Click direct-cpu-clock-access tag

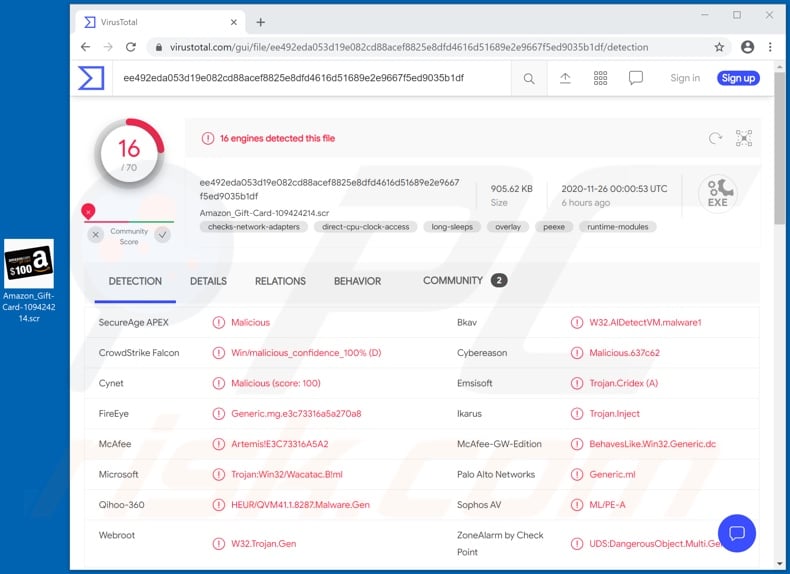365,227
